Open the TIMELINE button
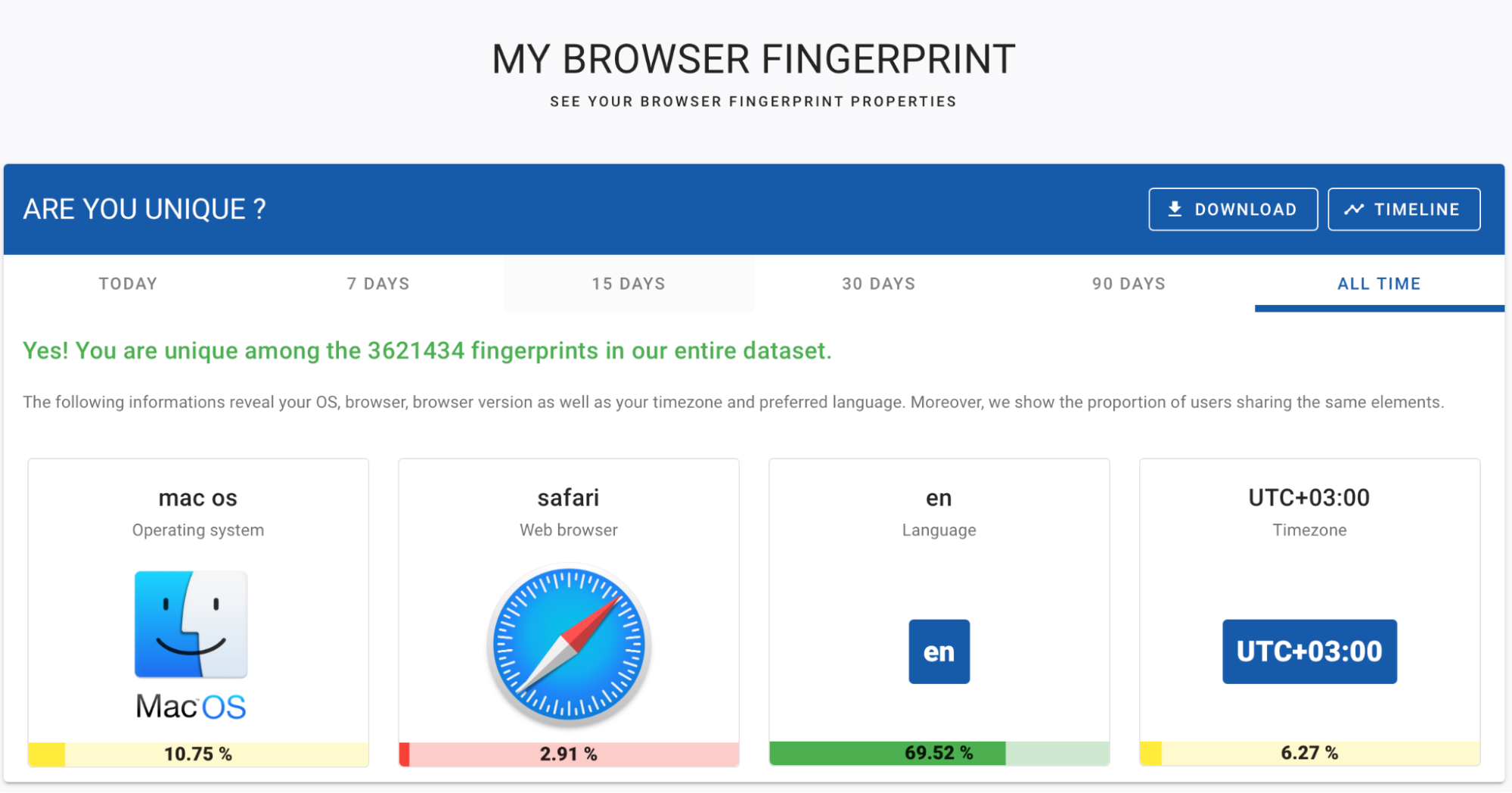Screen dimensions: 1512x793 pyautogui.click(x=1404, y=209)
